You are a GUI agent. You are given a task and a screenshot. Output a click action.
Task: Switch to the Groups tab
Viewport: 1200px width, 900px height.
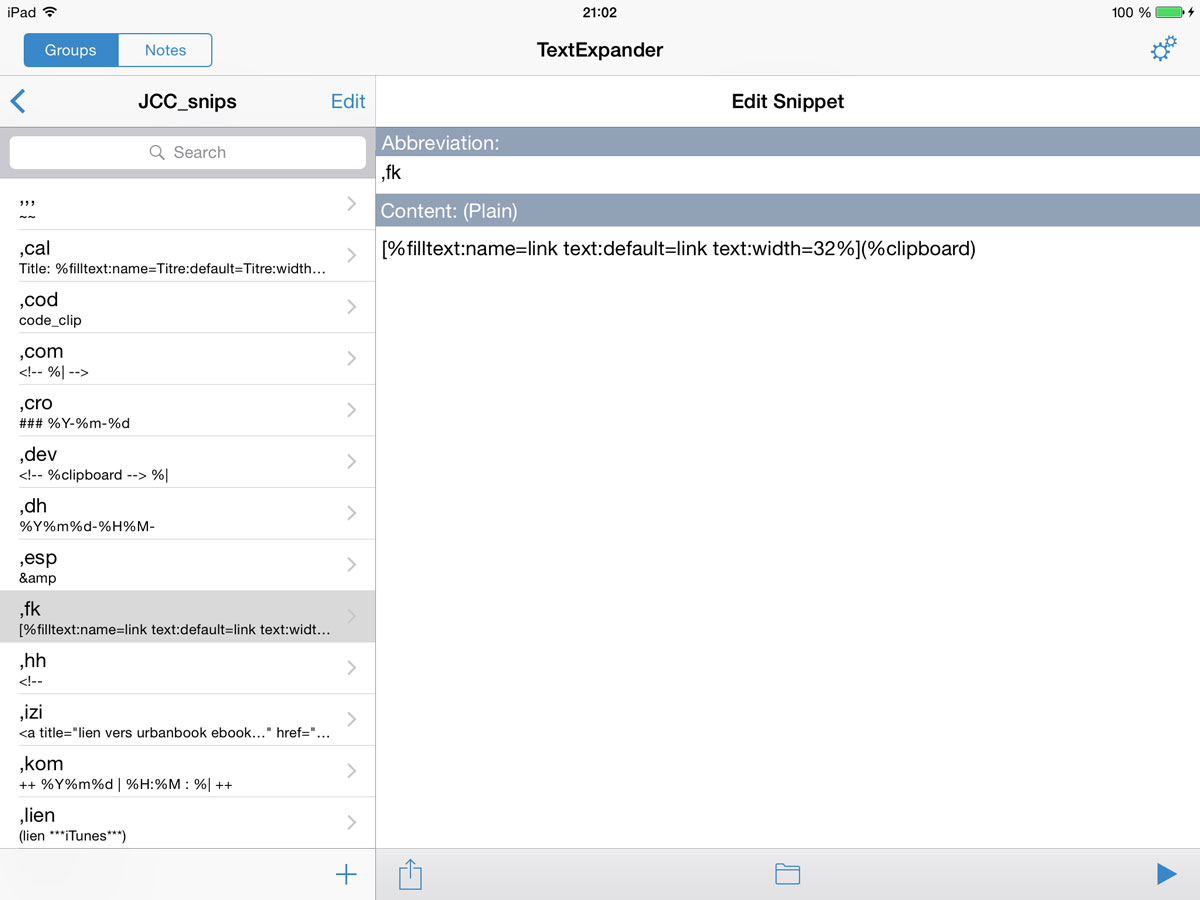click(x=71, y=50)
